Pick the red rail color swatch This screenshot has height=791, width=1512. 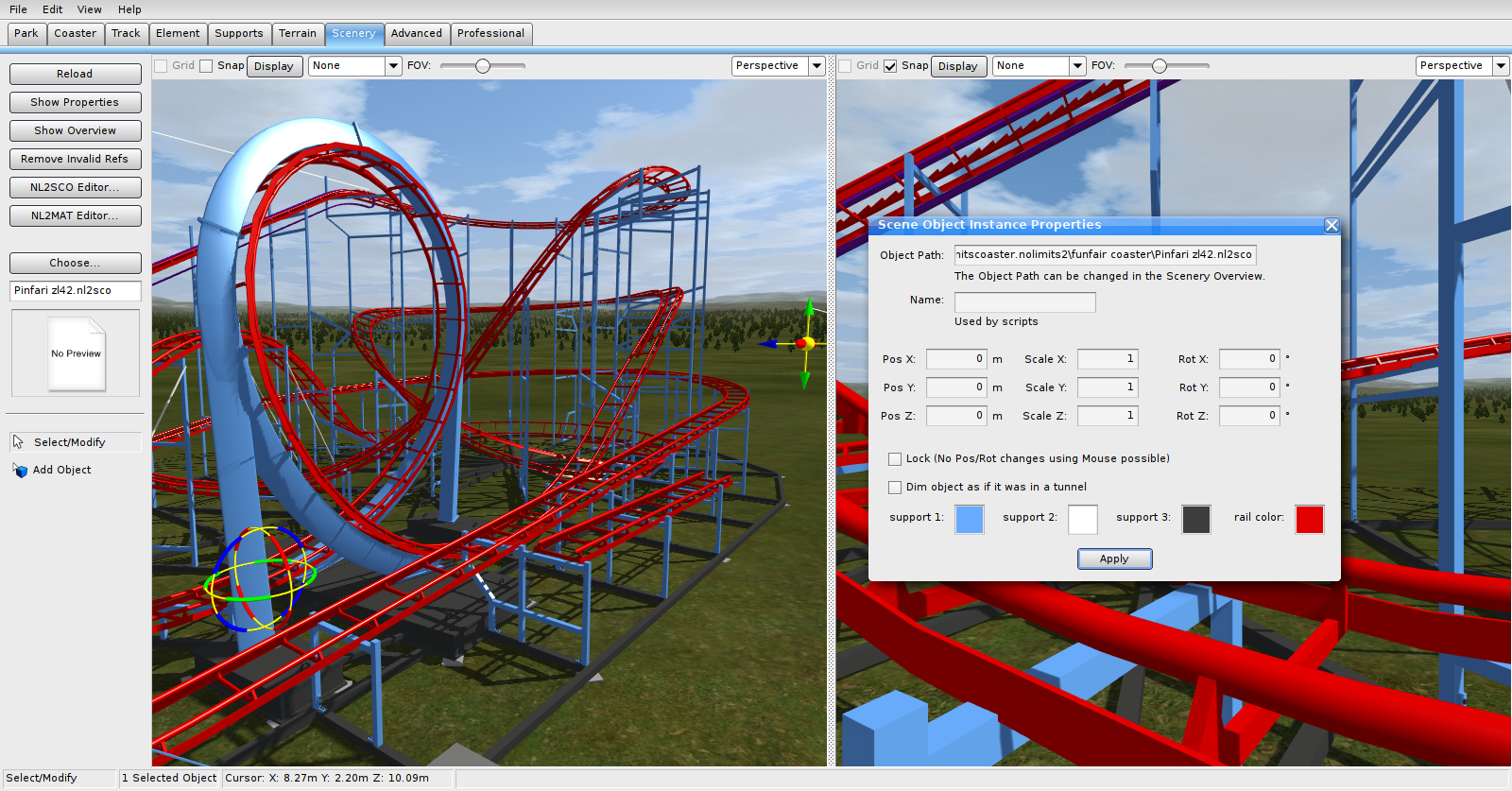pyautogui.click(x=1309, y=519)
